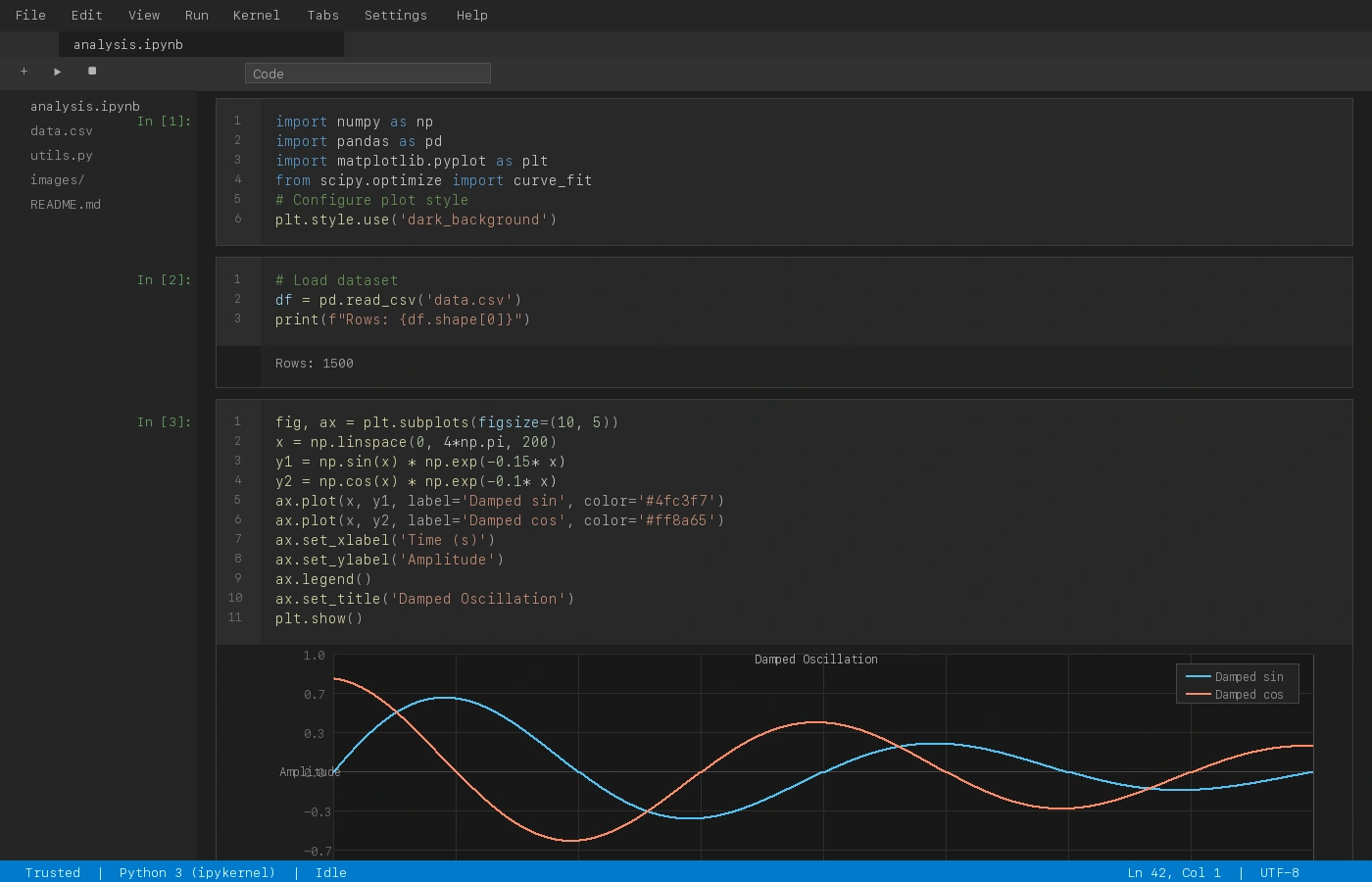Open the View menu
Screen dimensions: 1372x882
144,15
